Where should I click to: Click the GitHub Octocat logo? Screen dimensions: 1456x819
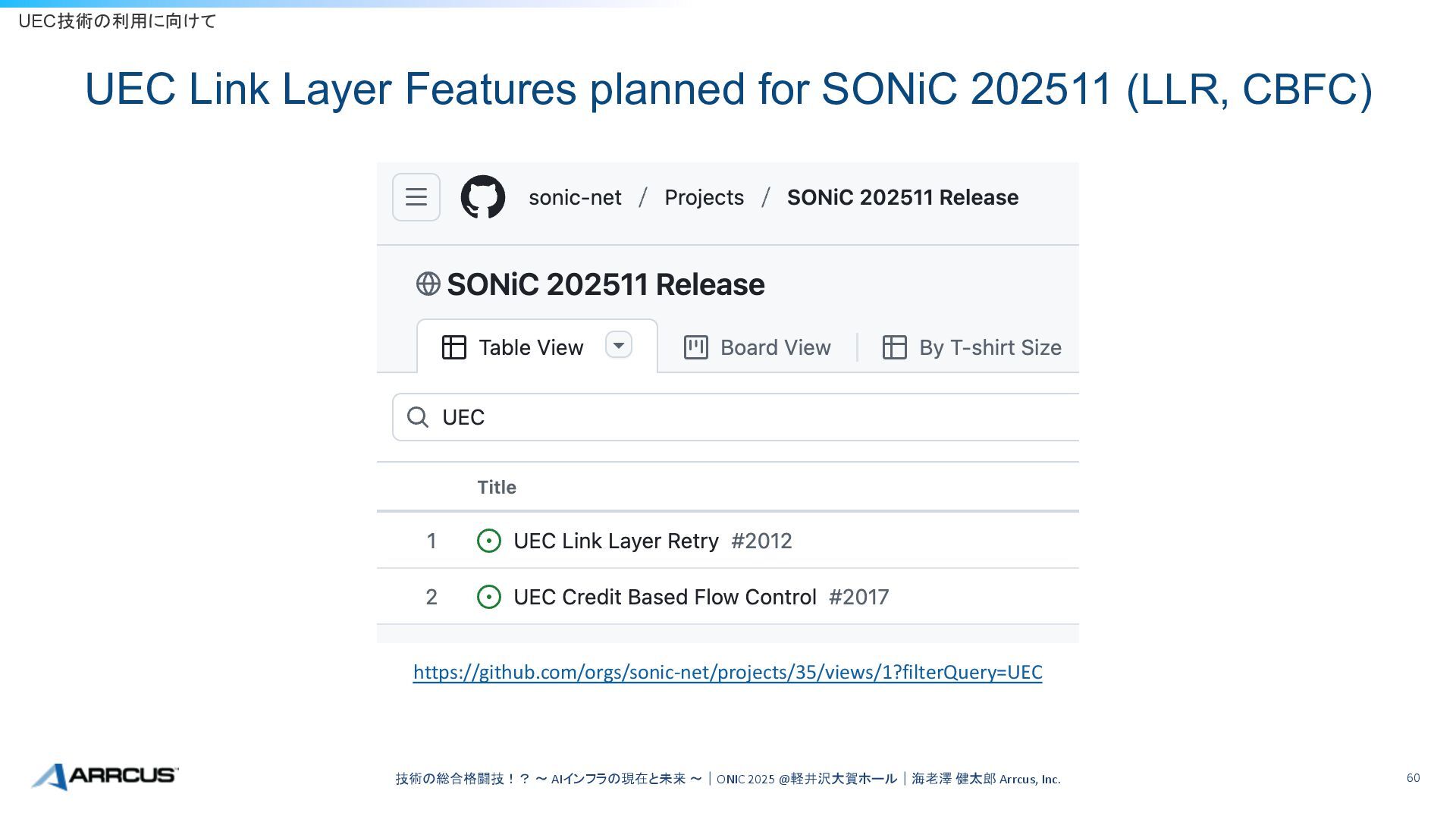(x=483, y=197)
